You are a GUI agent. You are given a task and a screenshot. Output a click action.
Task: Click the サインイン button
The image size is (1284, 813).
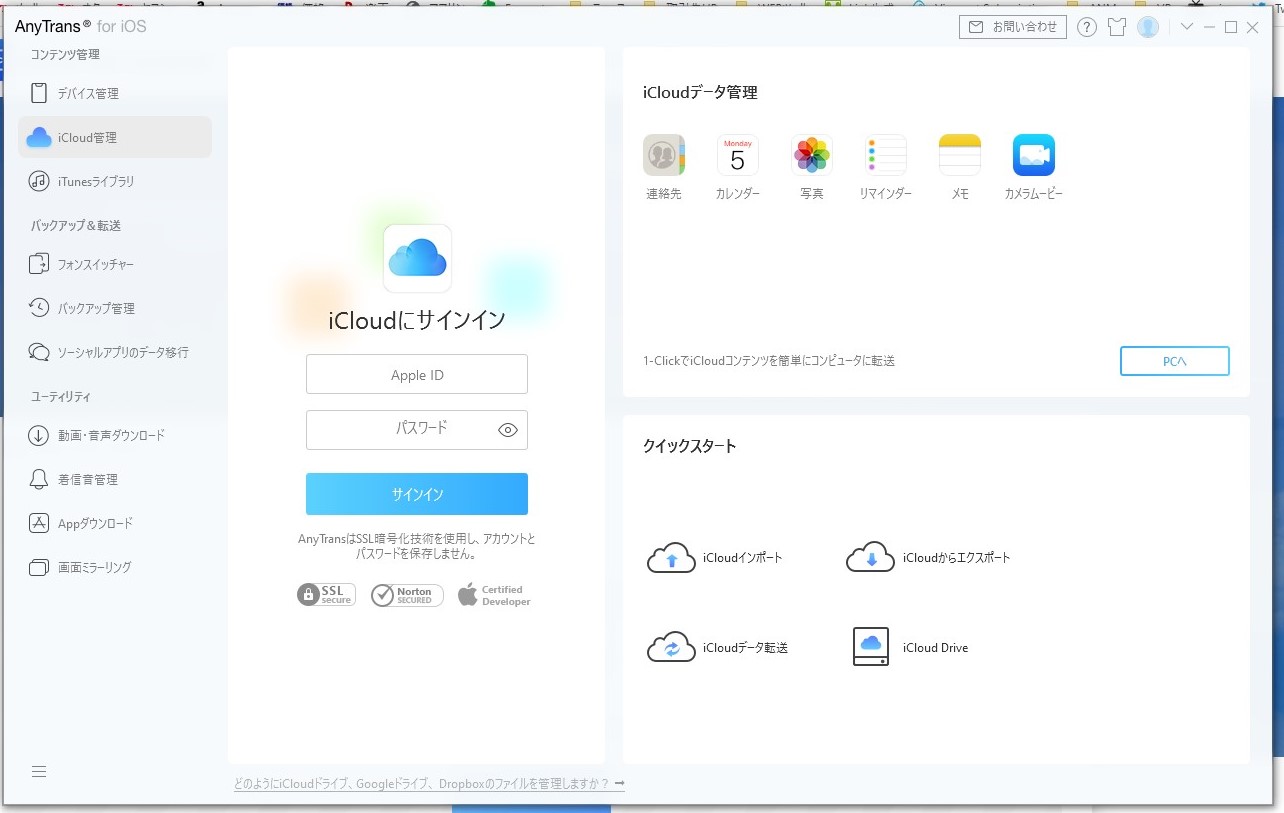coord(417,494)
